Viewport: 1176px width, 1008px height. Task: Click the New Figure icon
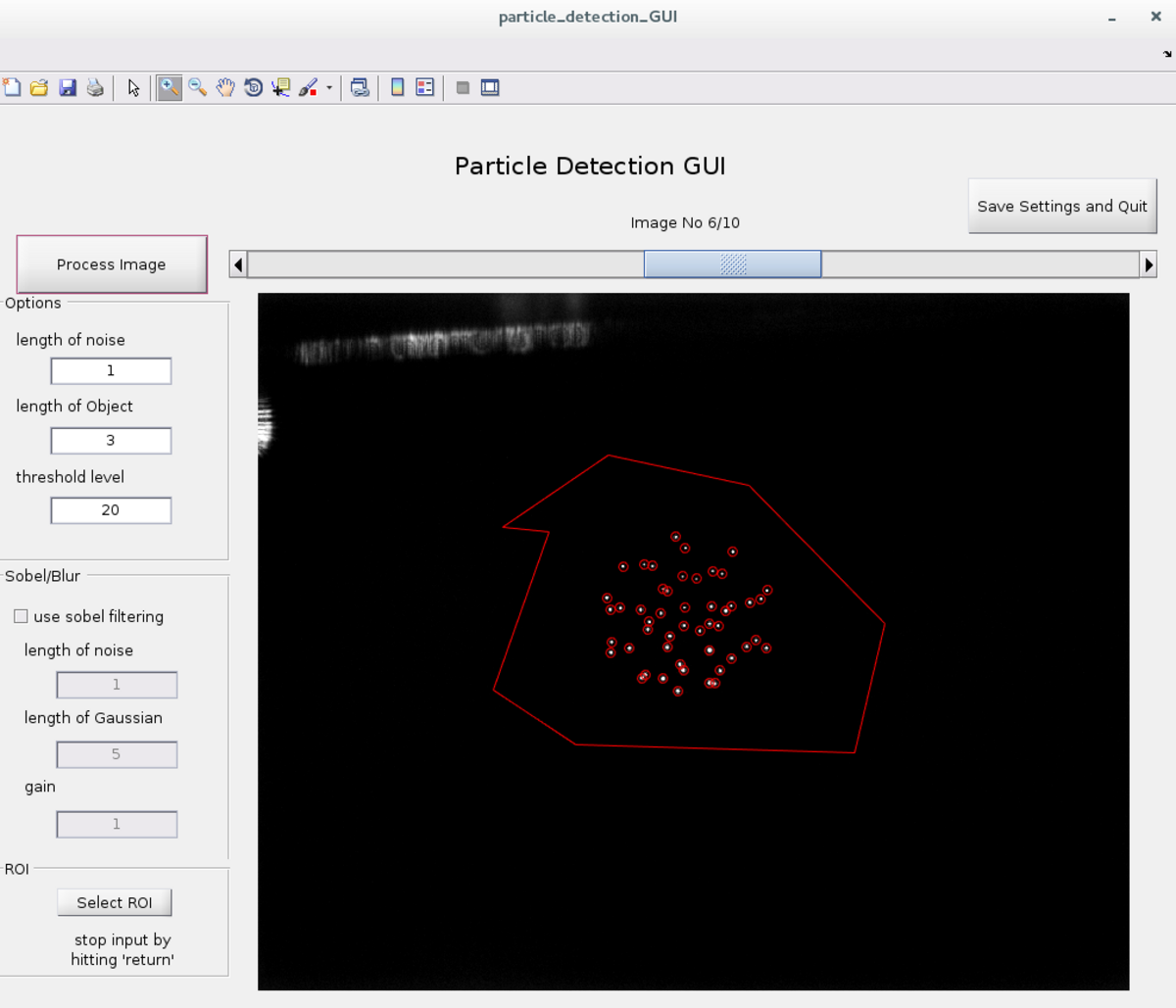point(12,88)
